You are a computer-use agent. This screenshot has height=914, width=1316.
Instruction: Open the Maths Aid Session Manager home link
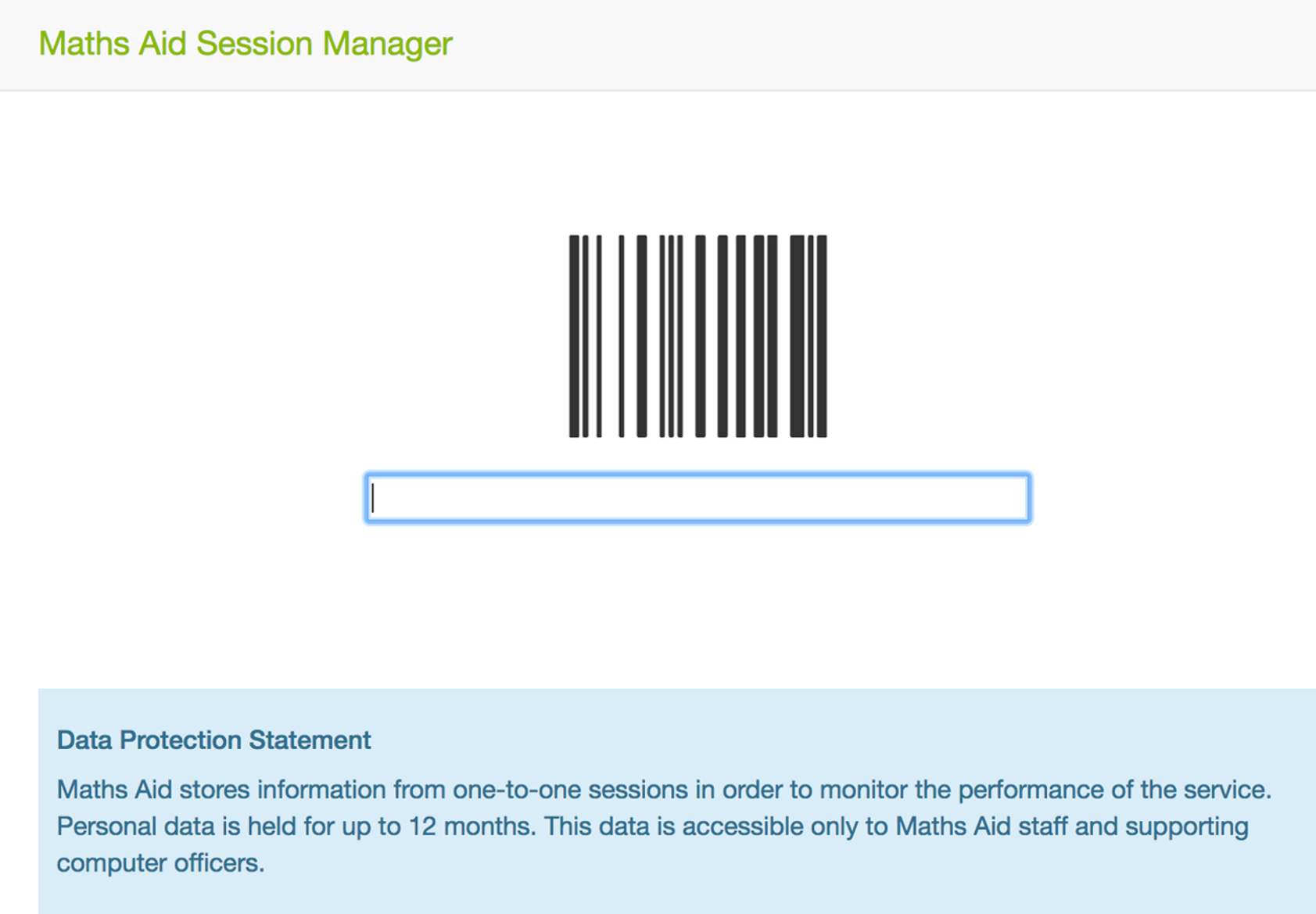[246, 44]
